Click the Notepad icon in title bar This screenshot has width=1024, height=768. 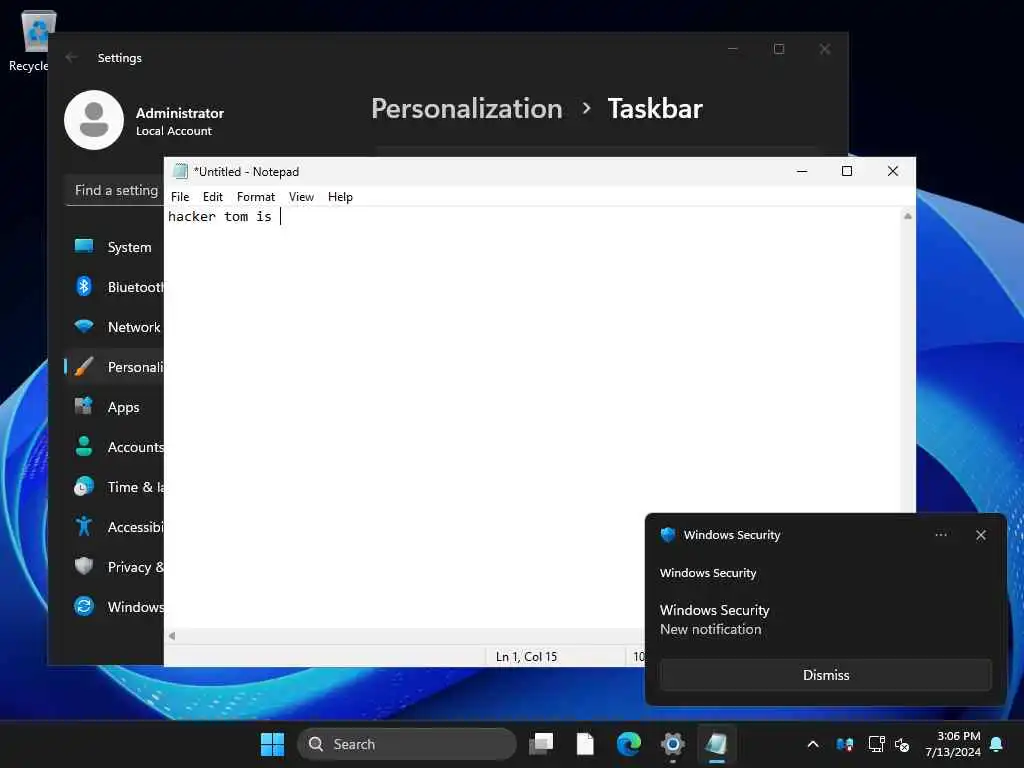[180, 171]
